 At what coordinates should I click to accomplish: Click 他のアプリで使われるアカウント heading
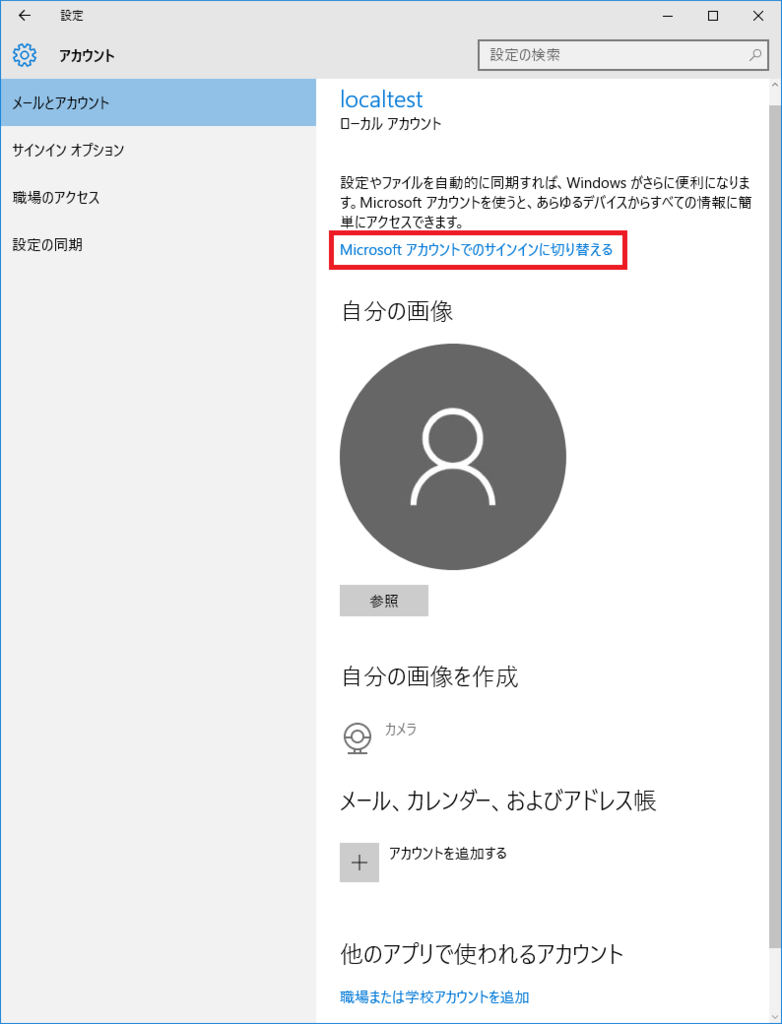pos(483,955)
